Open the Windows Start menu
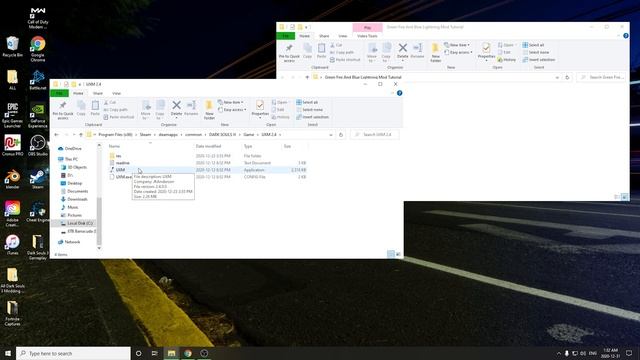 (8, 353)
